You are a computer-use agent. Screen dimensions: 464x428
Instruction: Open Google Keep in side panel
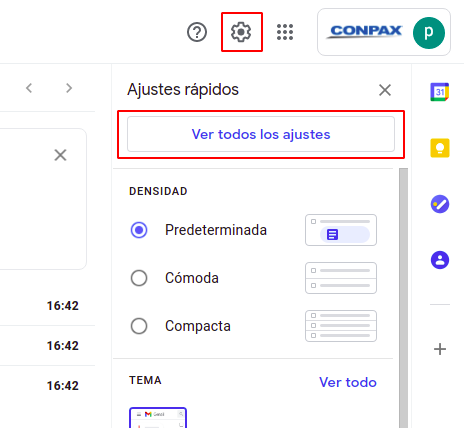pos(440,148)
